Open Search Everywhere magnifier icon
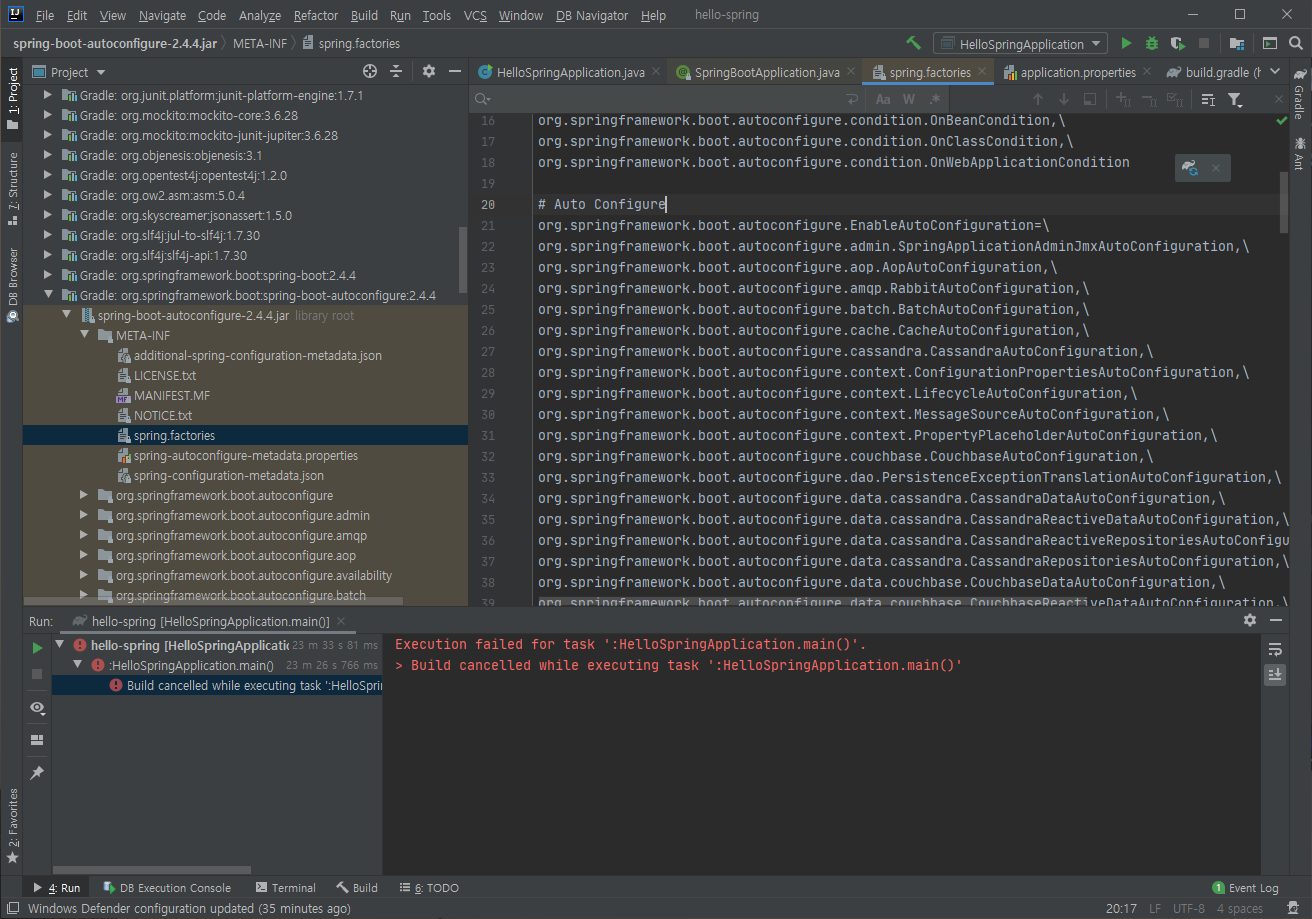This screenshot has height=919, width=1312. click(x=1295, y=43)
